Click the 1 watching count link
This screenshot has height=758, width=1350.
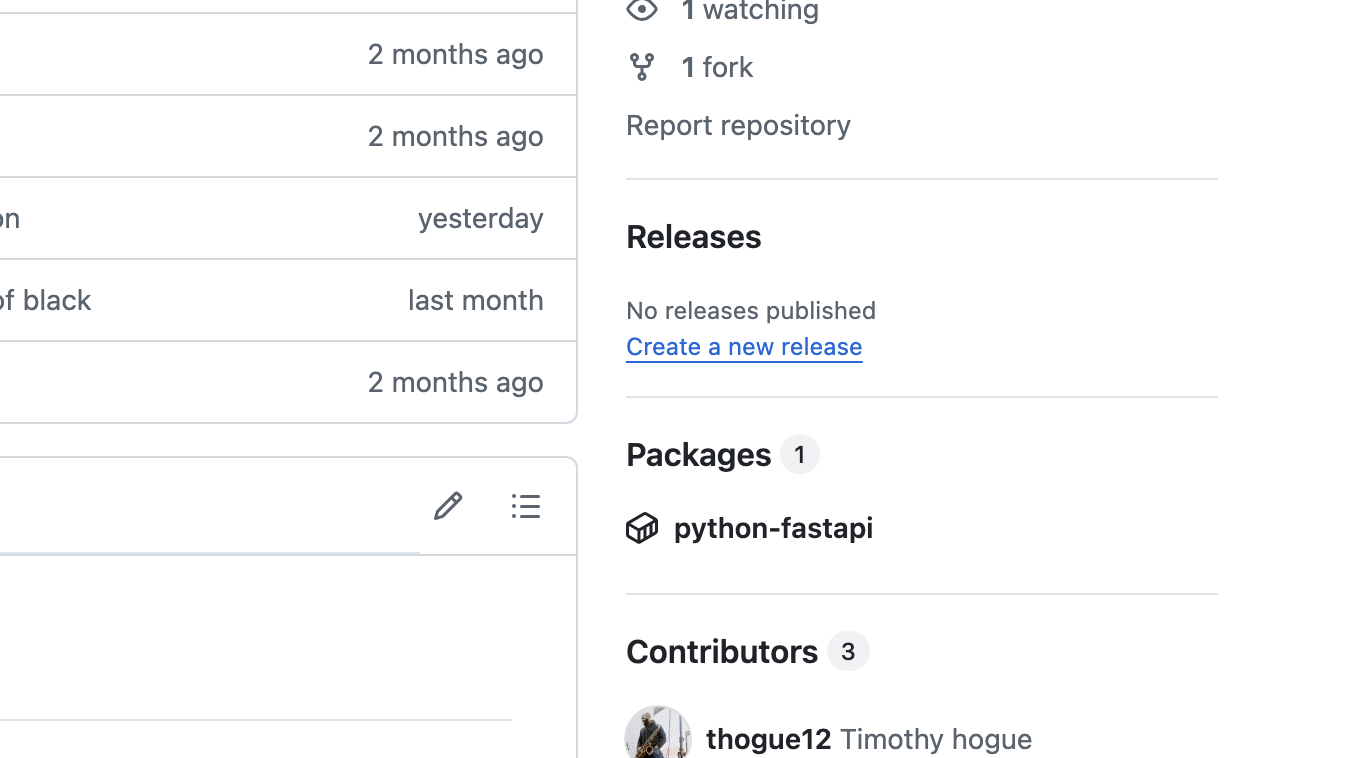click(x=750, y=11)
